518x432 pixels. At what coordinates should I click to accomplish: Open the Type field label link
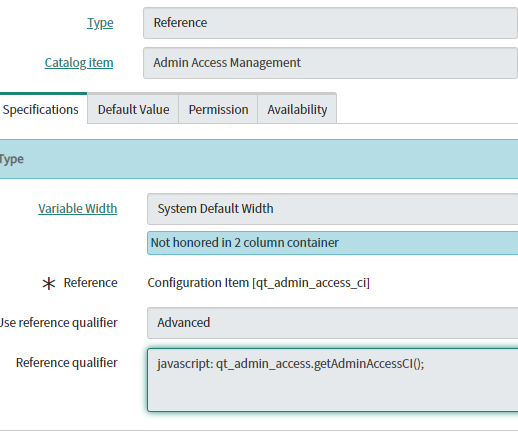pyautogui.click(x=100, y=23)
